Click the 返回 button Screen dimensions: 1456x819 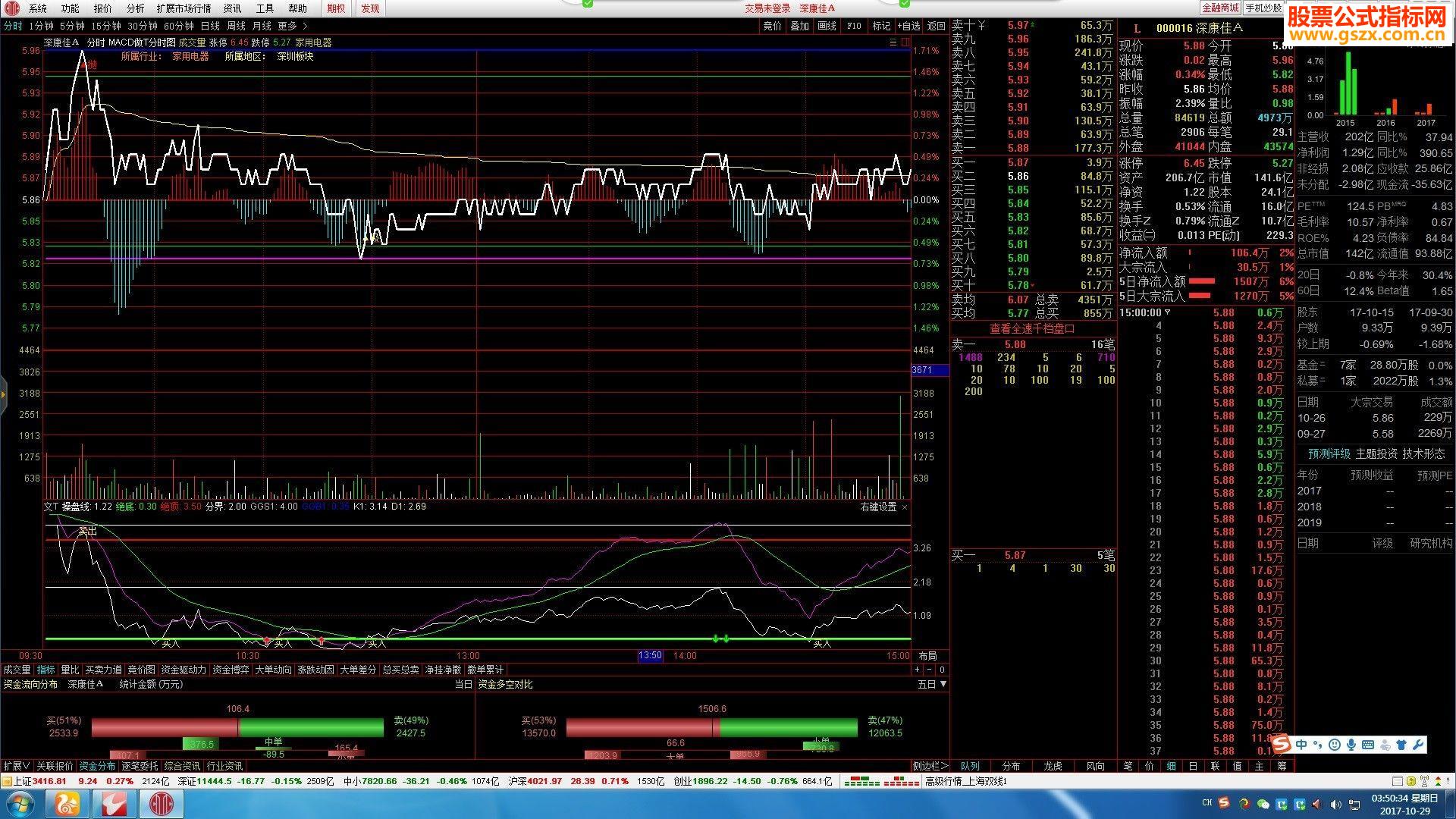pos(937,26)
